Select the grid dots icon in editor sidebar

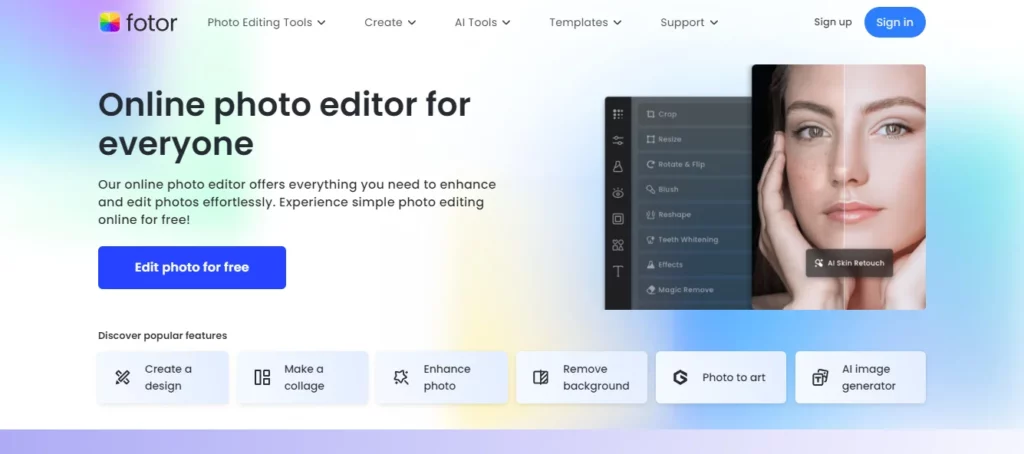tap(618, 114)
